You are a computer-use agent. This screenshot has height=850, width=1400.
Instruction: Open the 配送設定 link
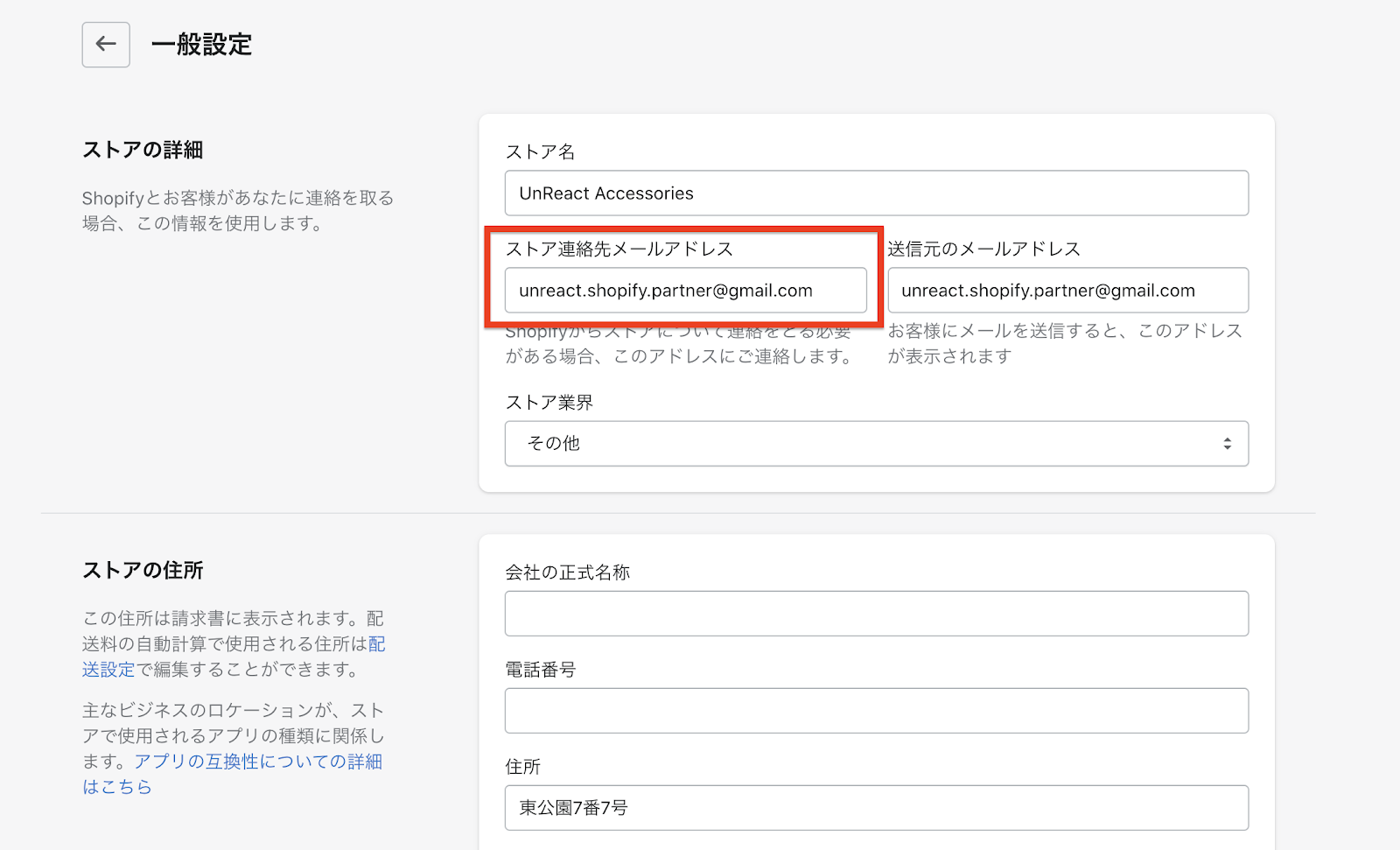[109, 670]
